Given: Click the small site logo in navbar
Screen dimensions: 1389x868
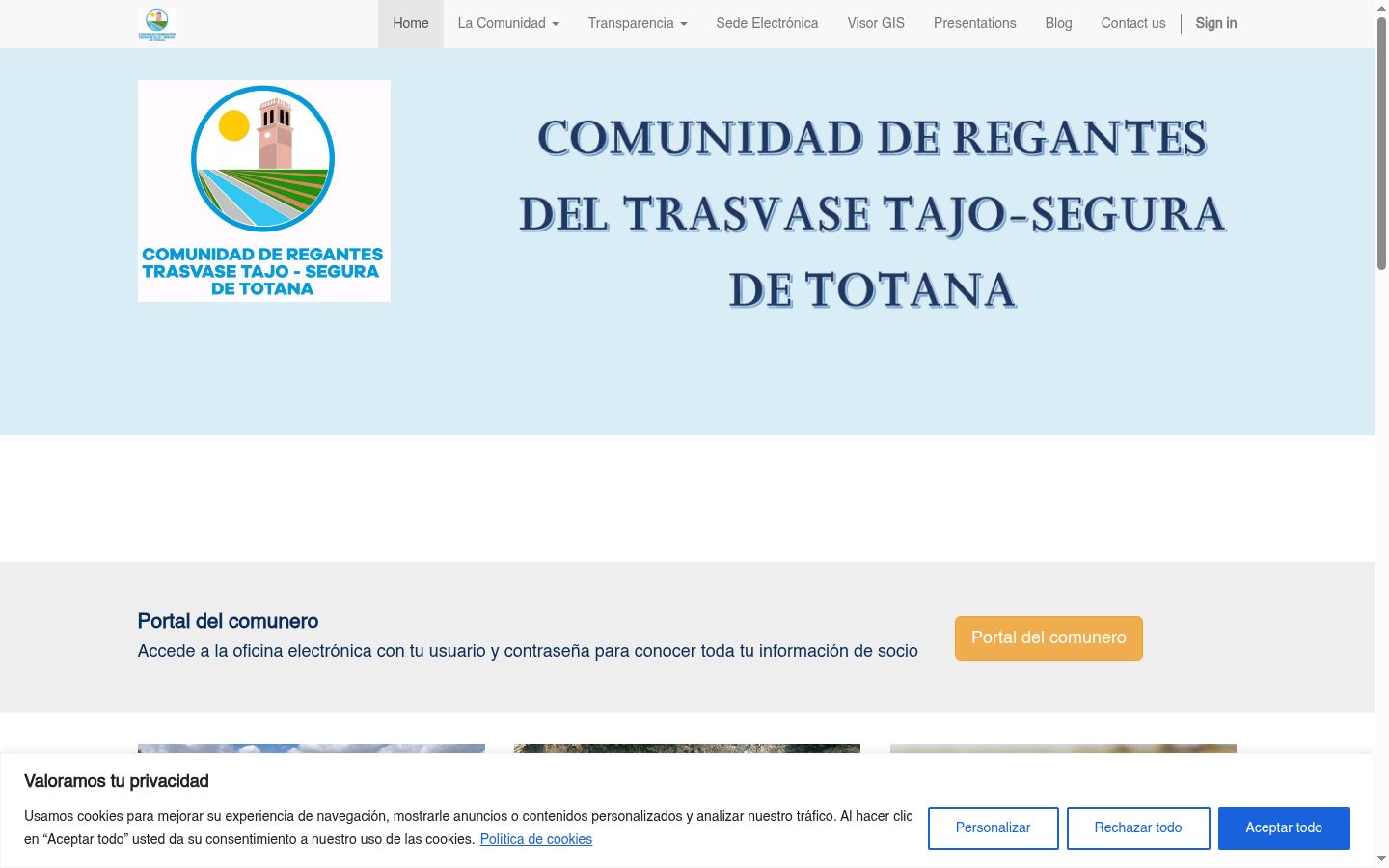Looking at the screenshot, I should click(156, 23).
